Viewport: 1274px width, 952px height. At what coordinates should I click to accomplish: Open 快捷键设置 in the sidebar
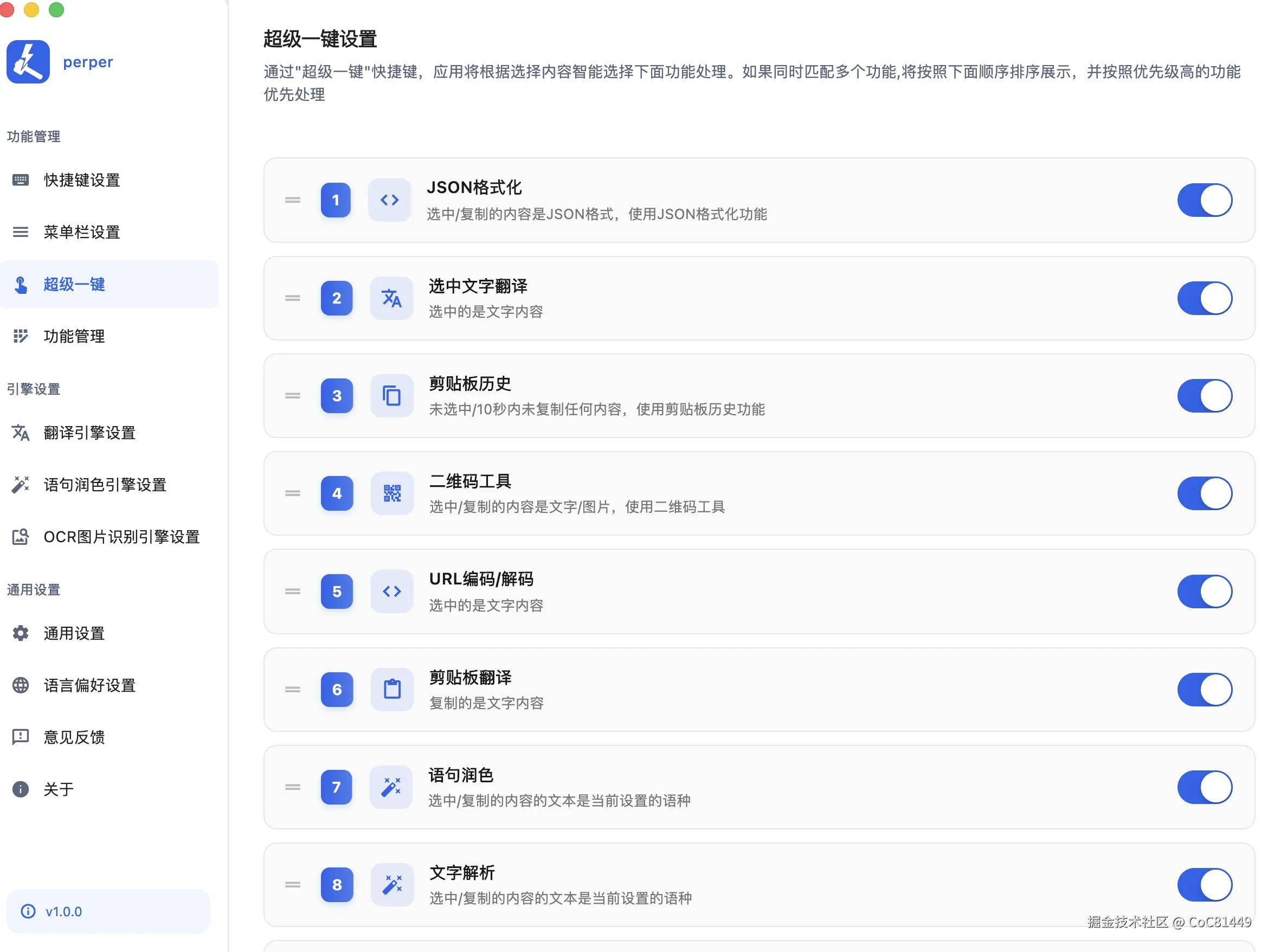[82, 181]
